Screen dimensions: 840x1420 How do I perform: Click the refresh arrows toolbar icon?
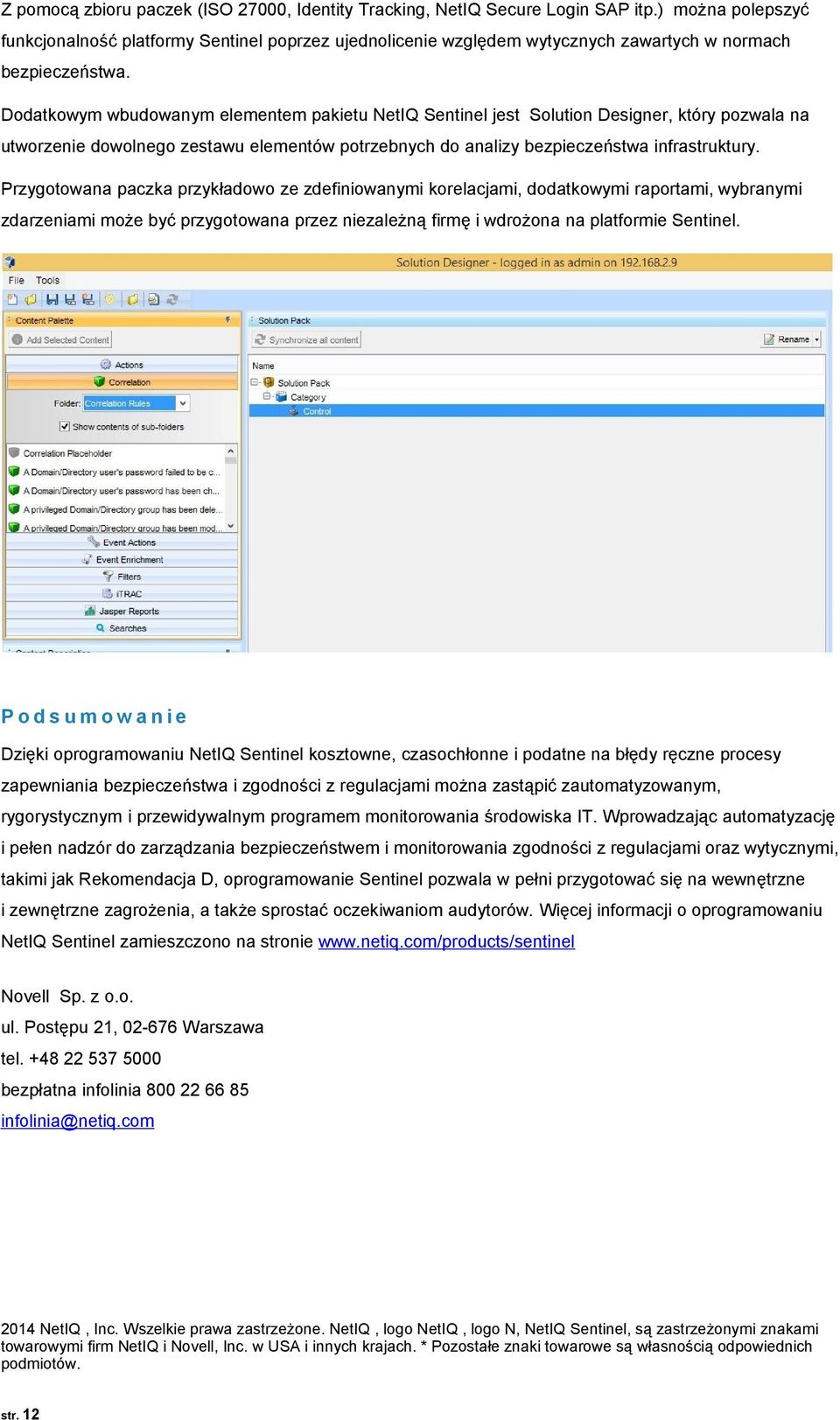[x=172, y=299]
